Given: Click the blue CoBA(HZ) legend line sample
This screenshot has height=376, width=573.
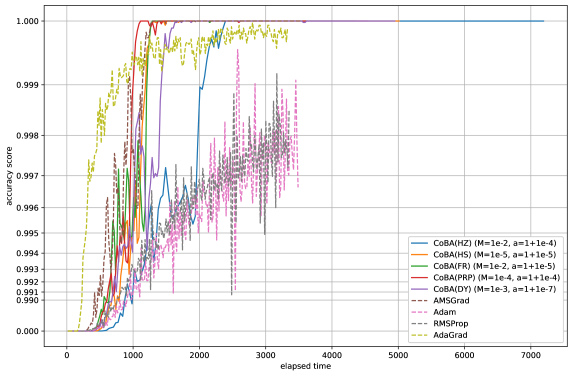Looking at the screenshot, I should pyautogui.click(x=420, y=243).
